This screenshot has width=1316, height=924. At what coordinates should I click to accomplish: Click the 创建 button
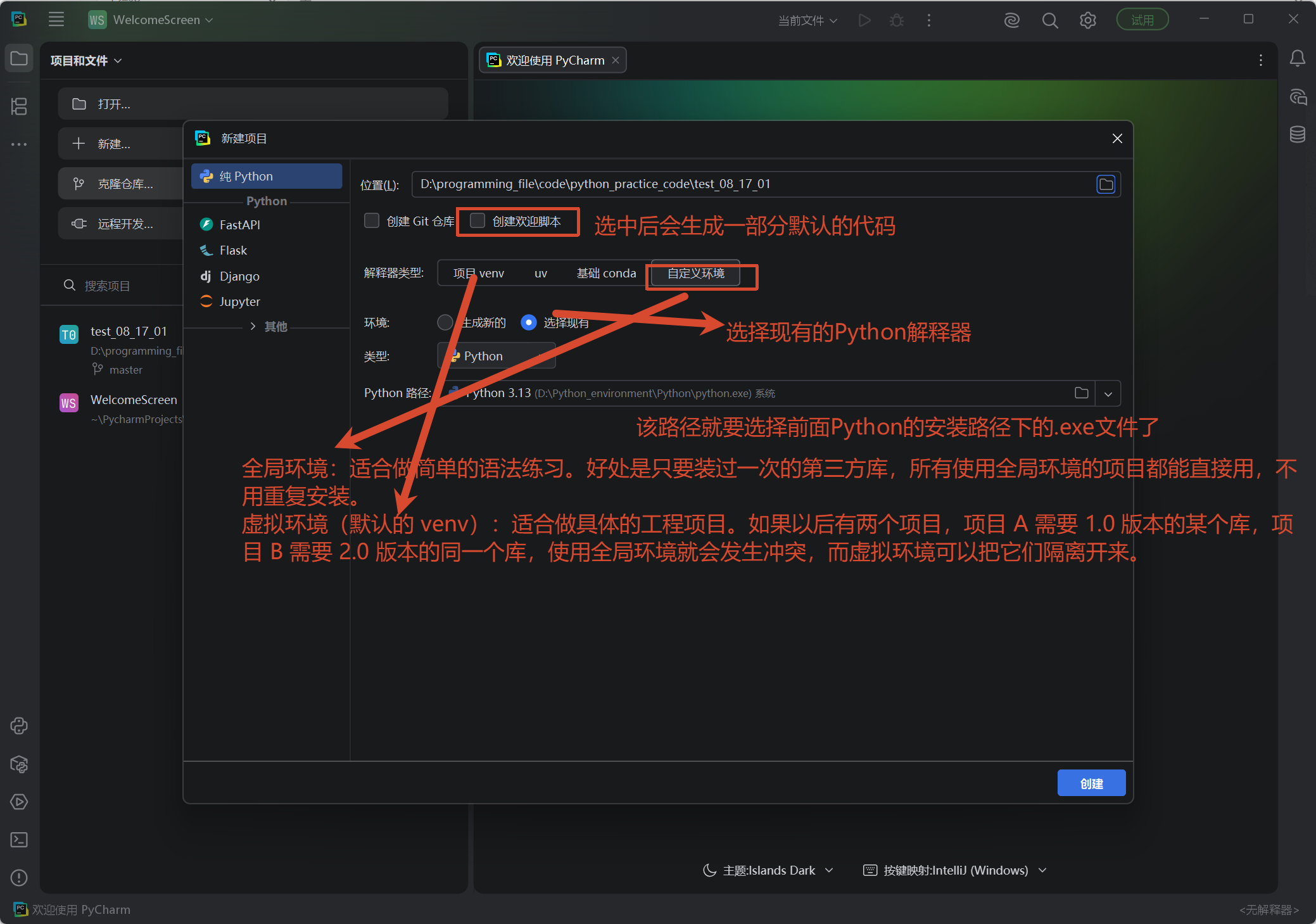[1091, 783]
